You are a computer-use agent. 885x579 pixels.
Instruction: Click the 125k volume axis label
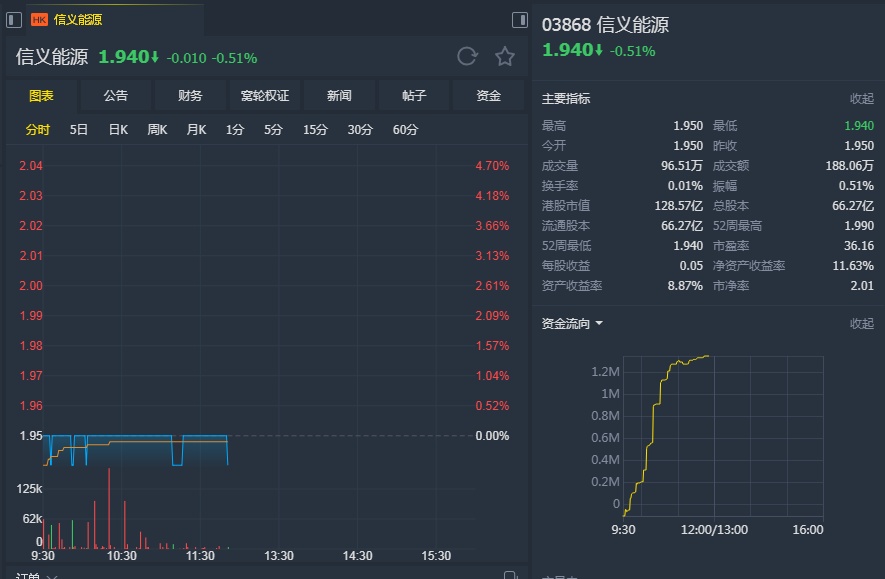(x=29, y=489)
